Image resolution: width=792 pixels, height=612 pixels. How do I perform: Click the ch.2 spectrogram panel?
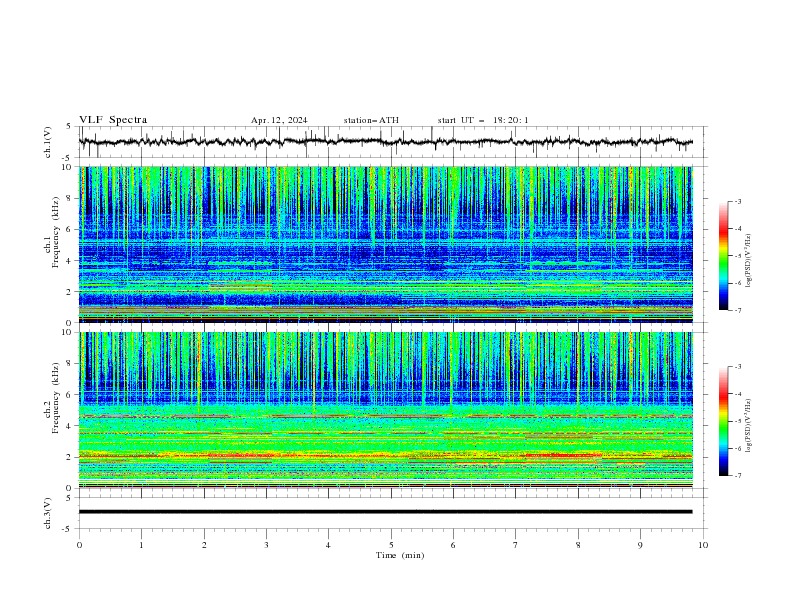pyautogui.click(x=386, y=410)
